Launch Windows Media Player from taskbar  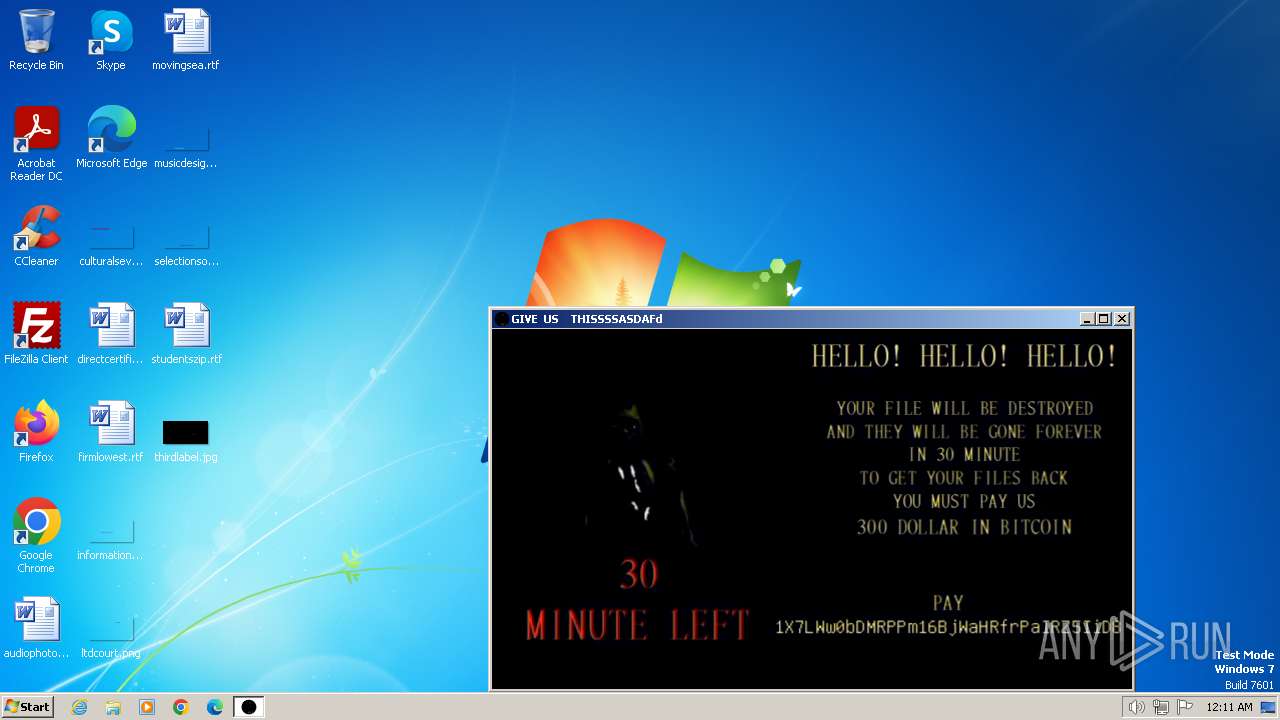tap(147, 707)
